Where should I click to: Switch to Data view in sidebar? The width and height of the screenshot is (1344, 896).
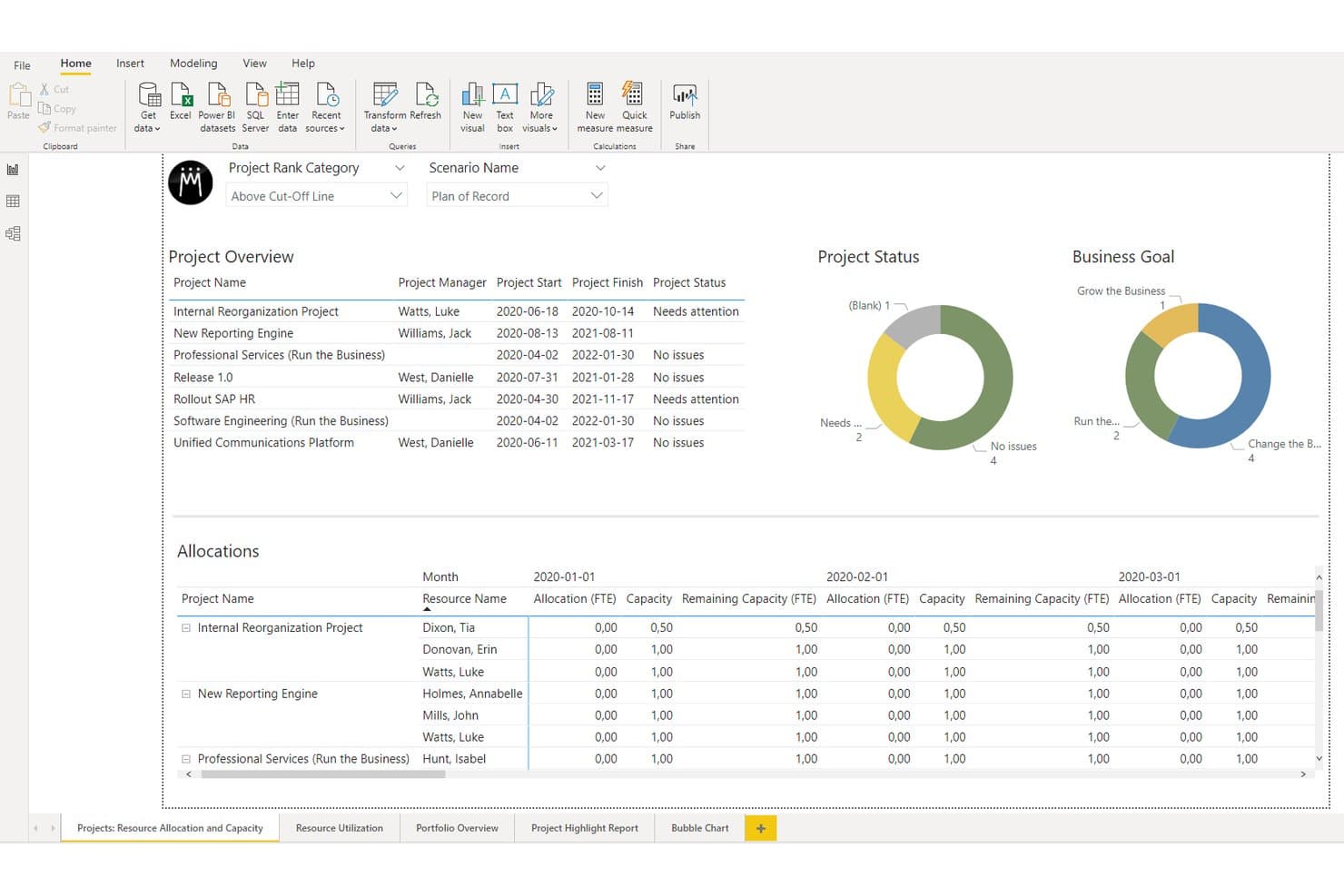(x=13, y=202)
